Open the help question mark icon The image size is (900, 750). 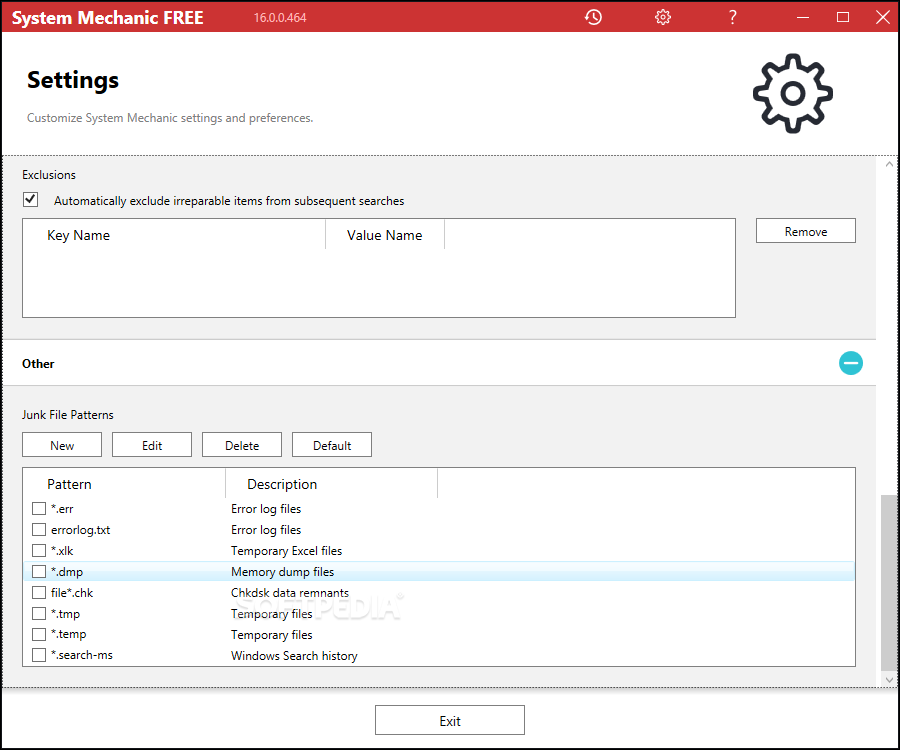coord(732,17)
